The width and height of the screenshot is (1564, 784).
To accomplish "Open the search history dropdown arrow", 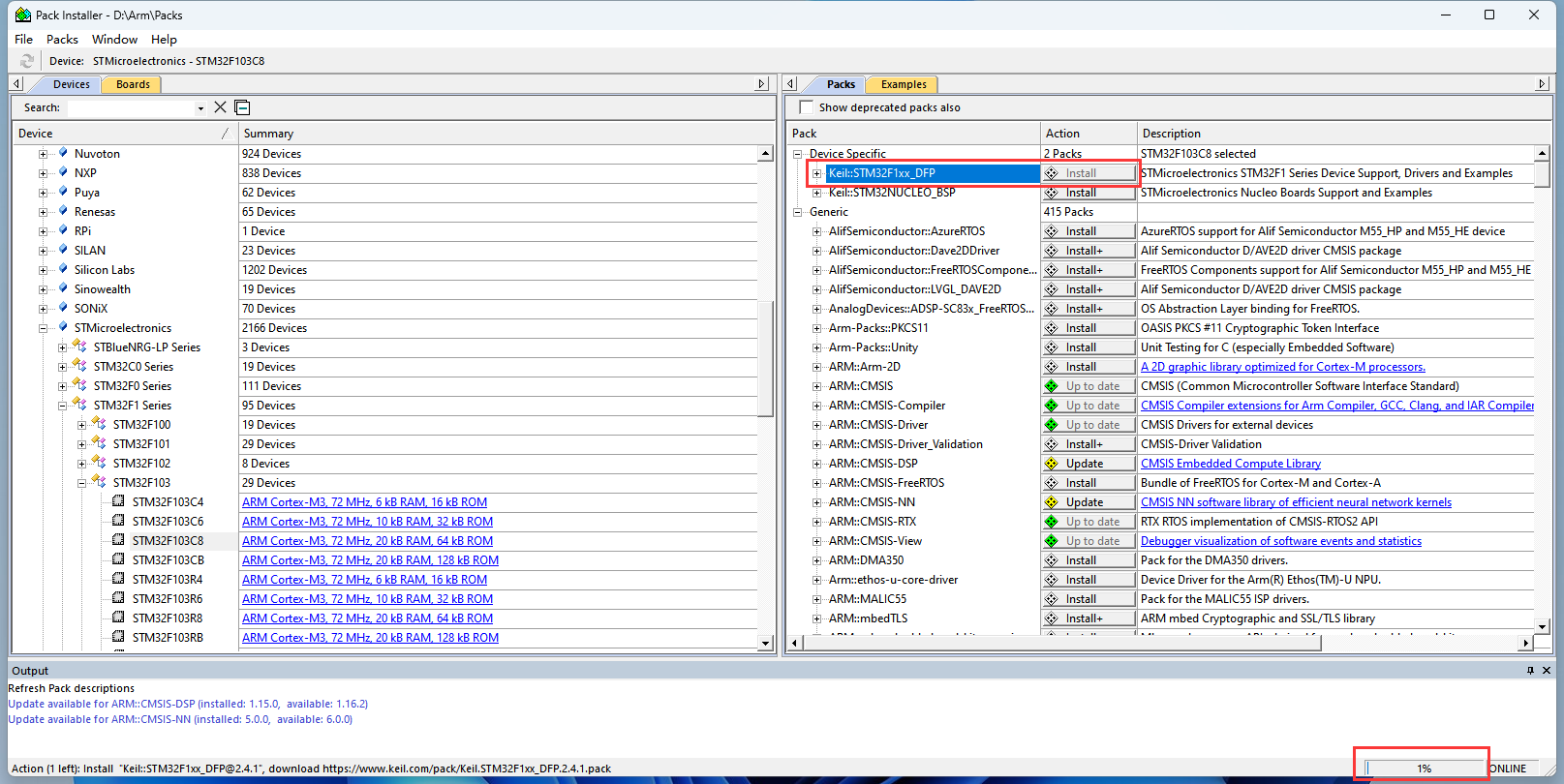I will (x=200, y=108).
